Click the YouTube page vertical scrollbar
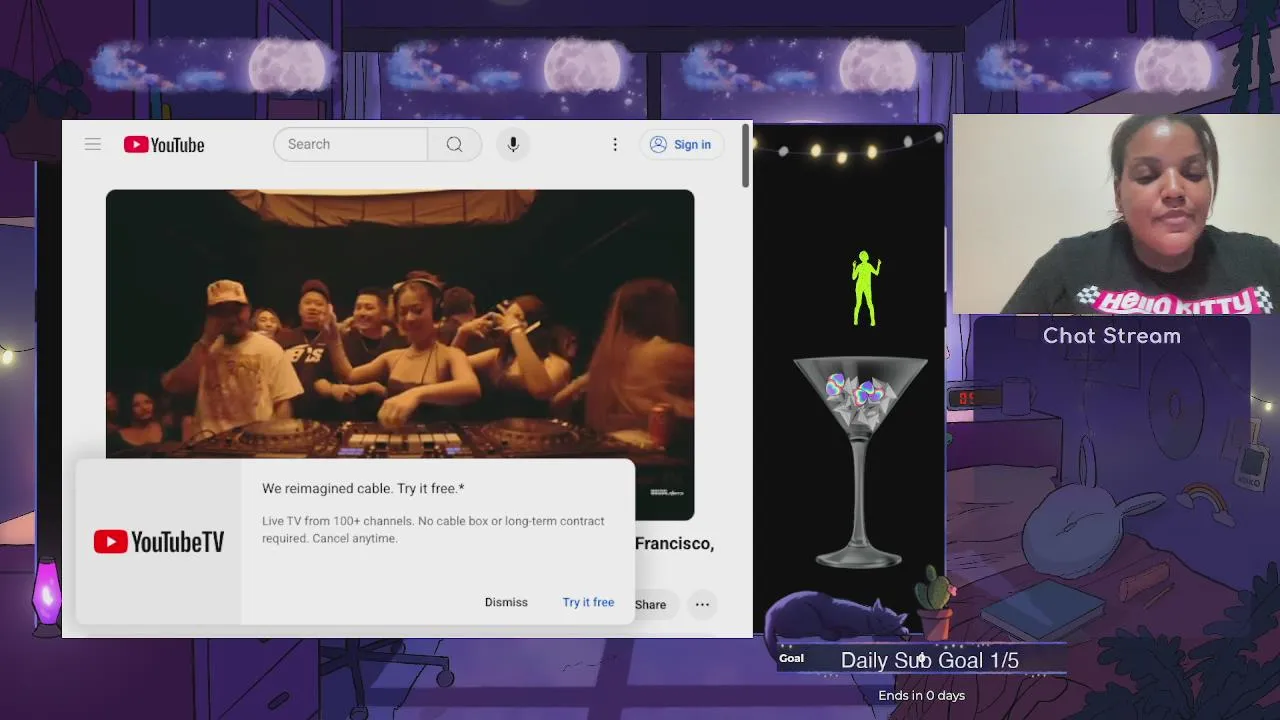 745,155
